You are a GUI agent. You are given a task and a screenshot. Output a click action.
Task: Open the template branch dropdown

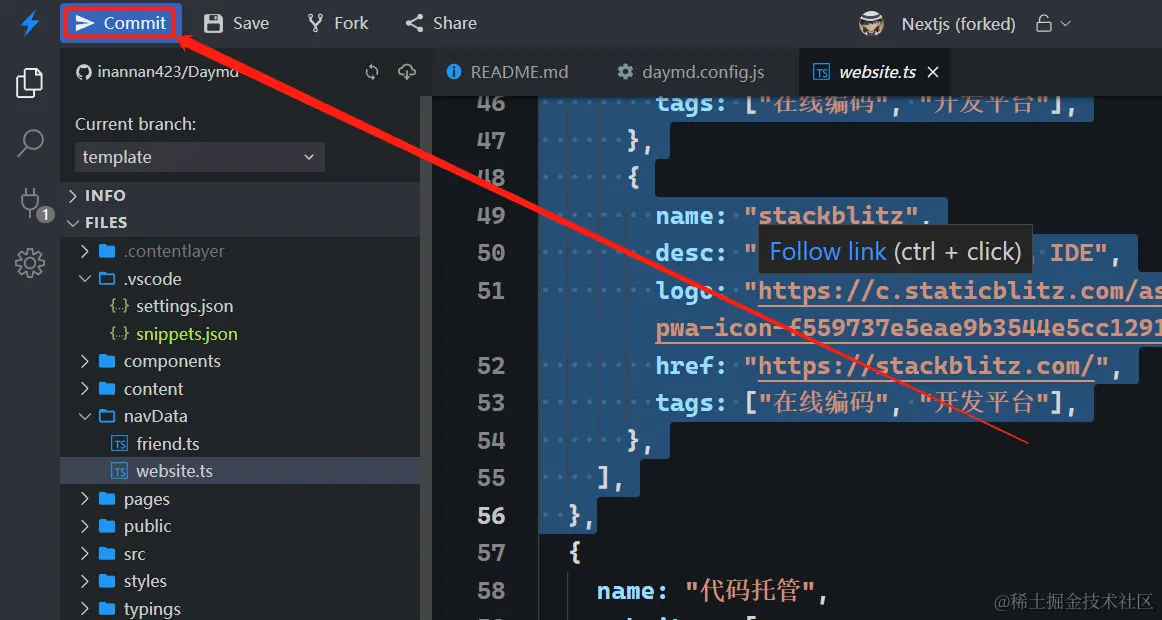pyautogui.click(x=199, y=157)
